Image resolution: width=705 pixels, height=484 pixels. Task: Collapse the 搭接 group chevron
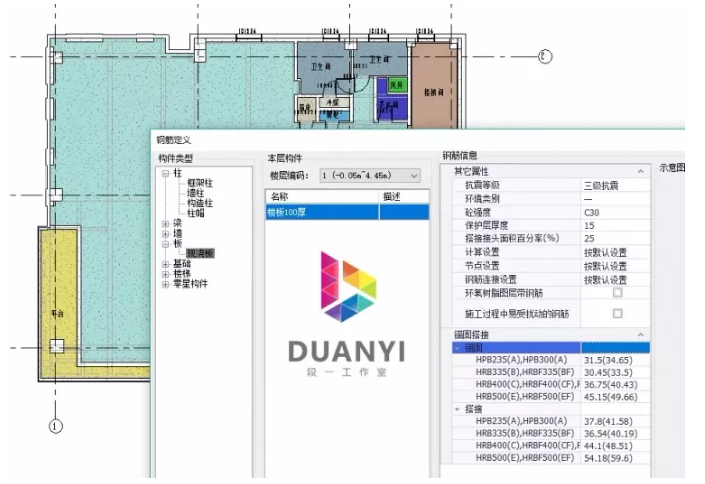pyautogui.click(x=457, y=409)
